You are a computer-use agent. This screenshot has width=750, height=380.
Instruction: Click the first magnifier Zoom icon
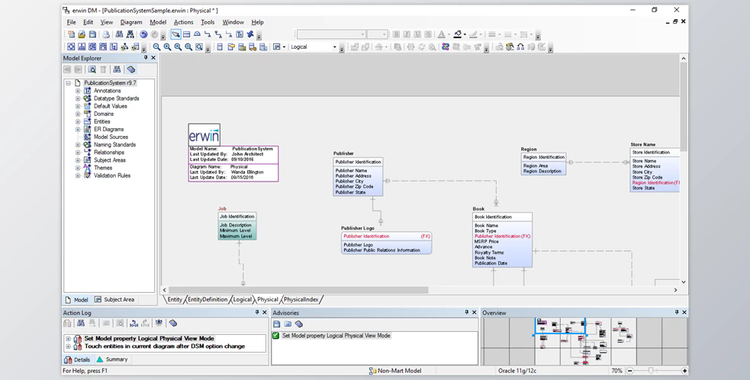pyautogui.click(x=156, y=47)
